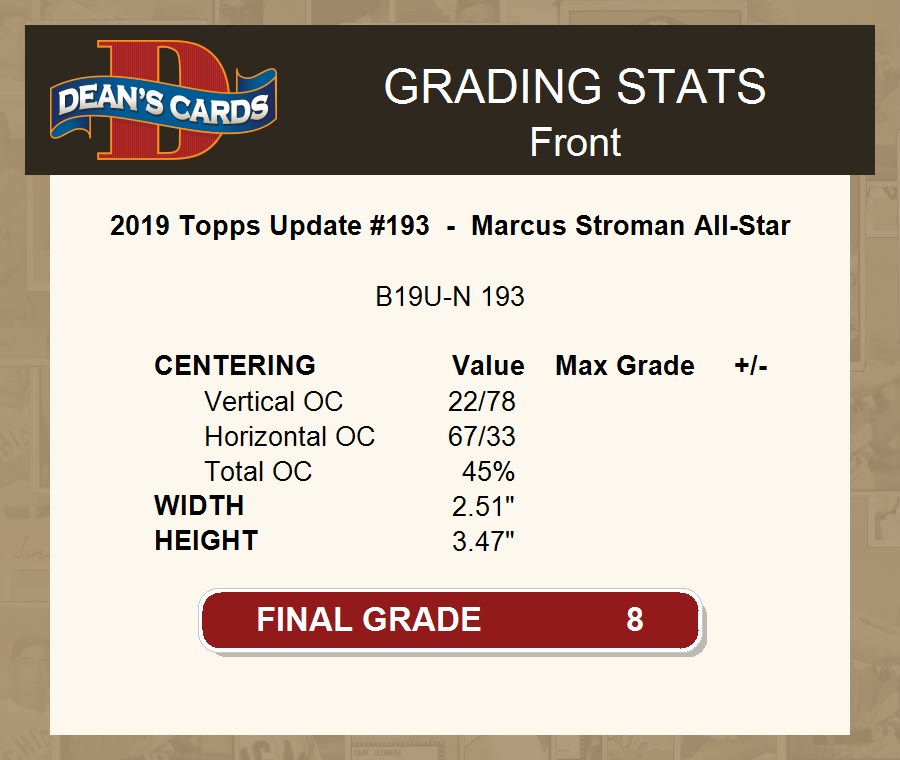Click the Value column header
900x760 pixels.
click(488, 366)
